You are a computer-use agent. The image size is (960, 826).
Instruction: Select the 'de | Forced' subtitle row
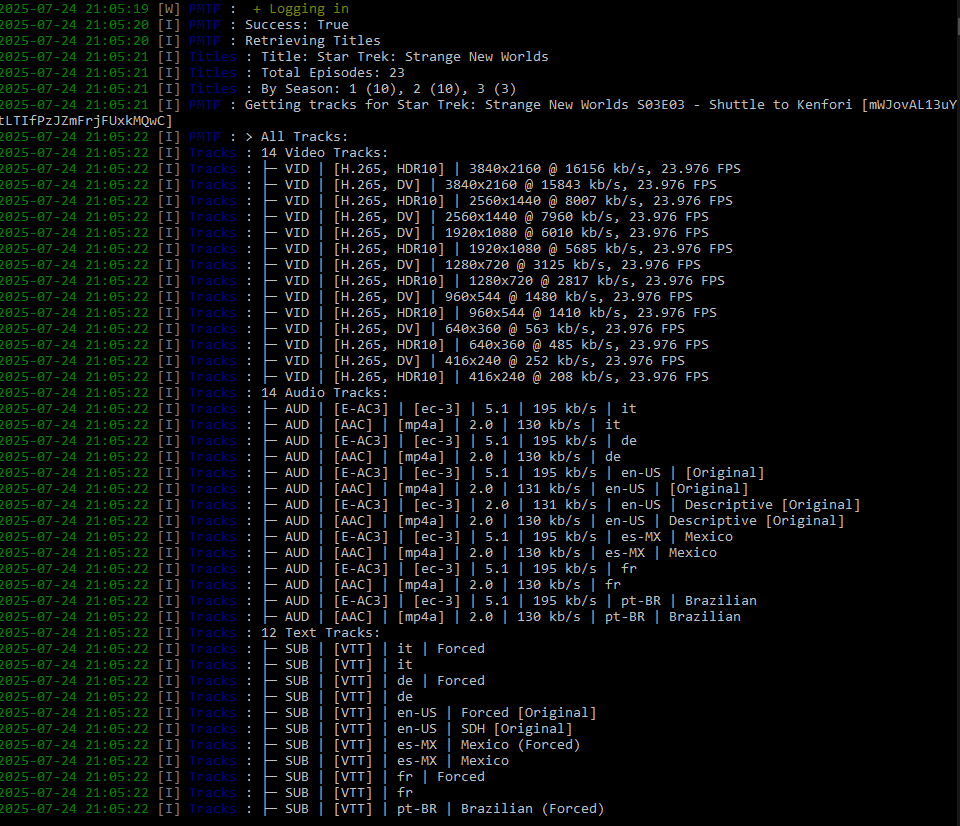click(373, 680)
